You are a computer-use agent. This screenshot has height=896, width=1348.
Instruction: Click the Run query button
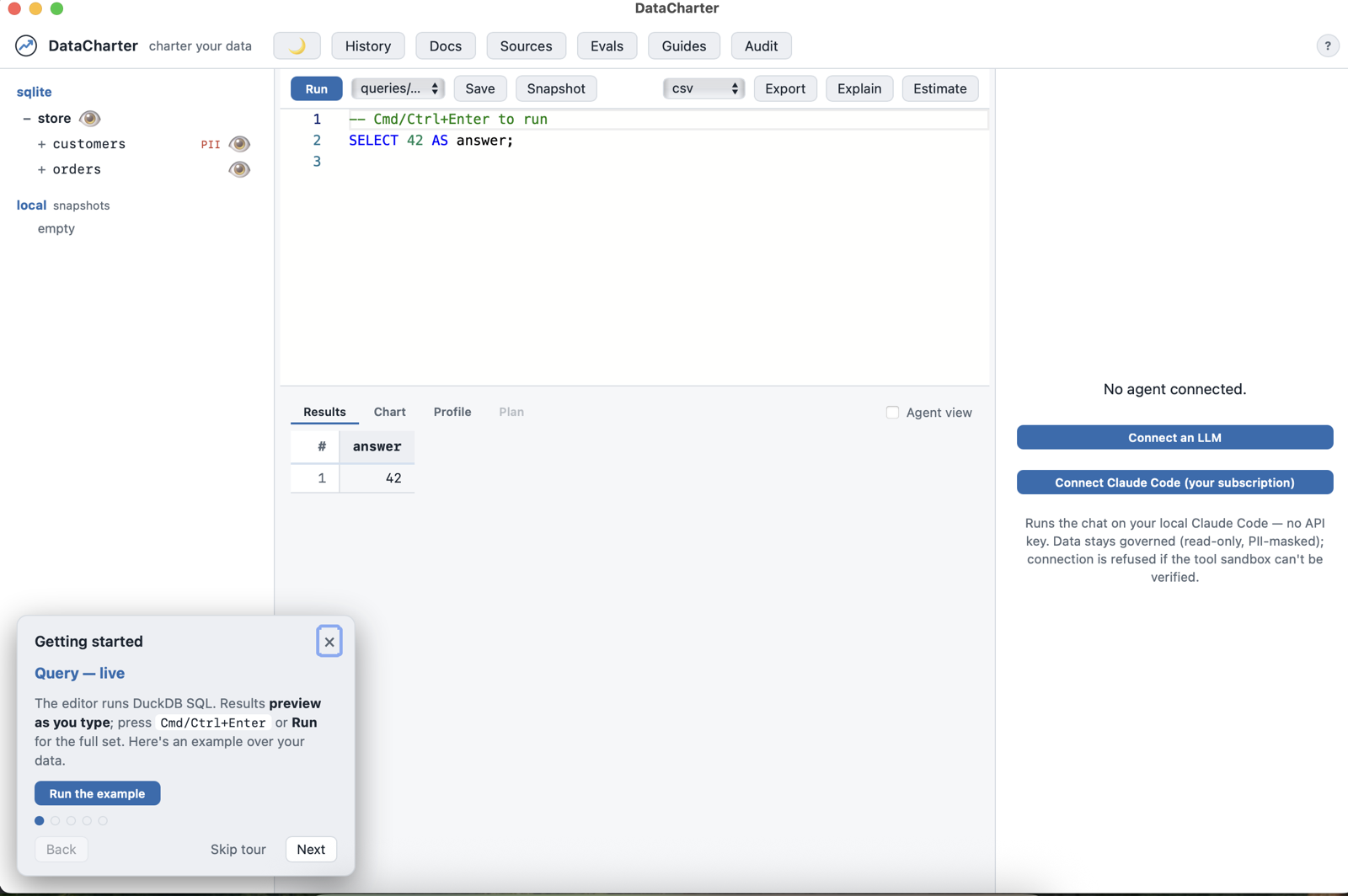316,88
